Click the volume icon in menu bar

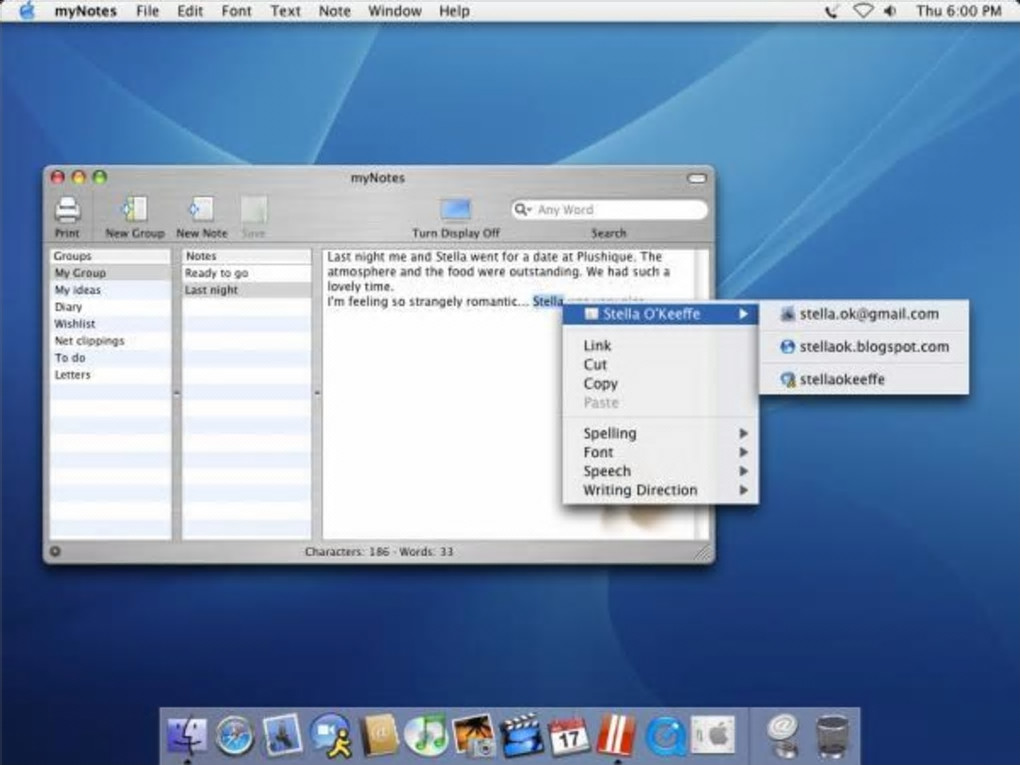point(888,11)
